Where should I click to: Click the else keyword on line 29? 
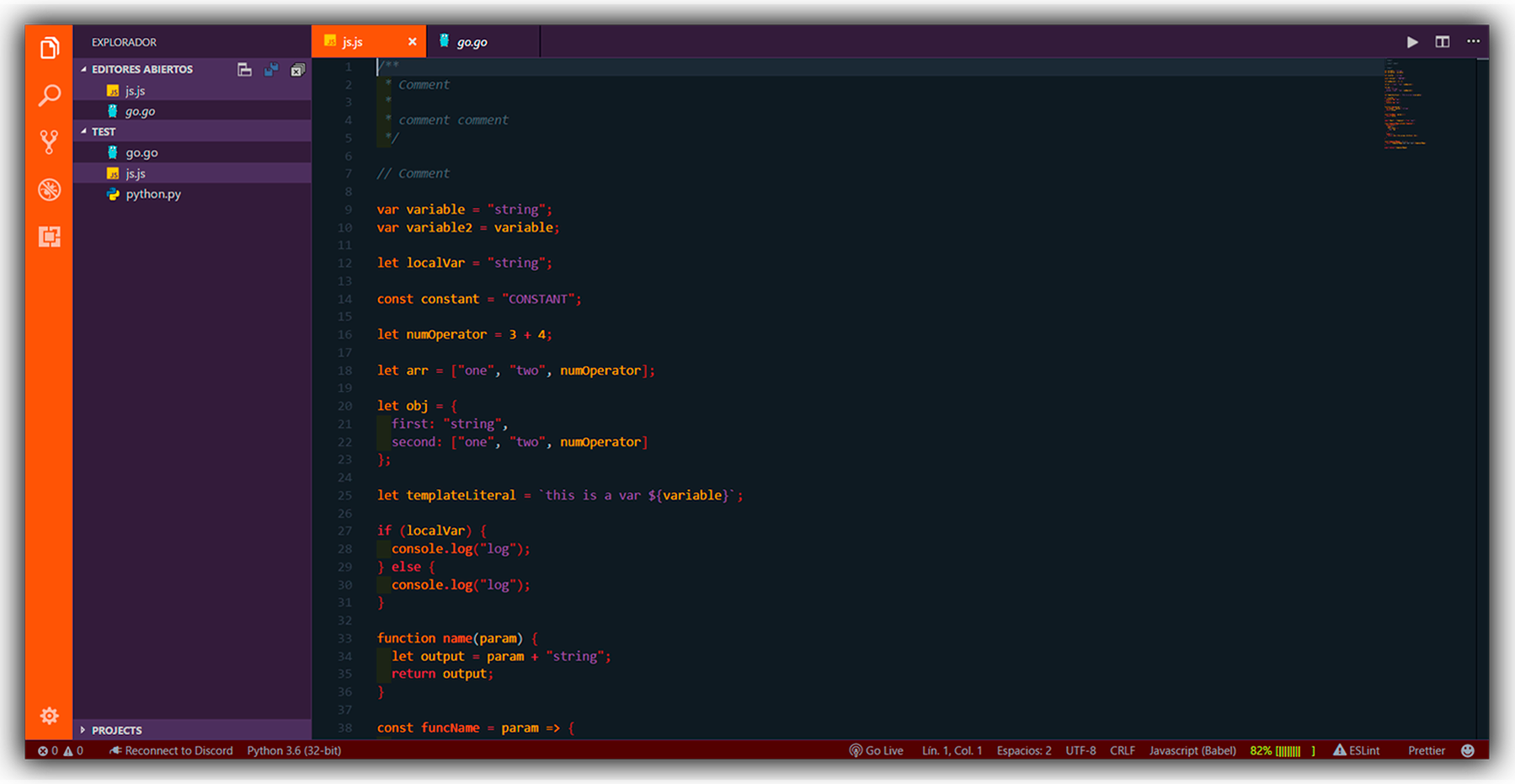[x=406, y=567]
